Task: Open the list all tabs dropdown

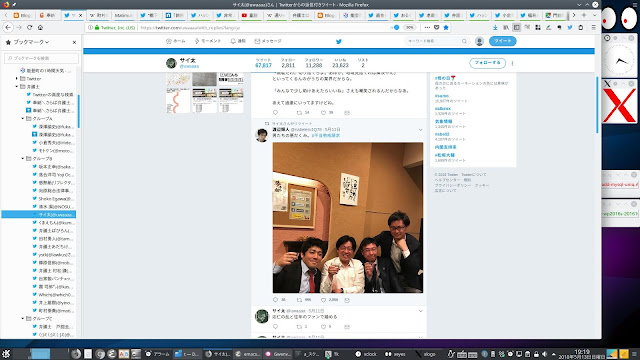Action: pyautogui.click(x=594, y=15)
